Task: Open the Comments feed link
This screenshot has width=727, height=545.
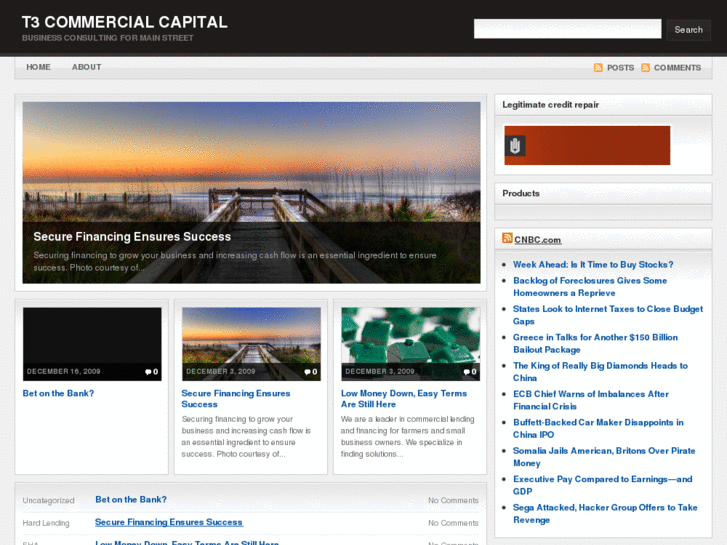Action: (677, 68)
